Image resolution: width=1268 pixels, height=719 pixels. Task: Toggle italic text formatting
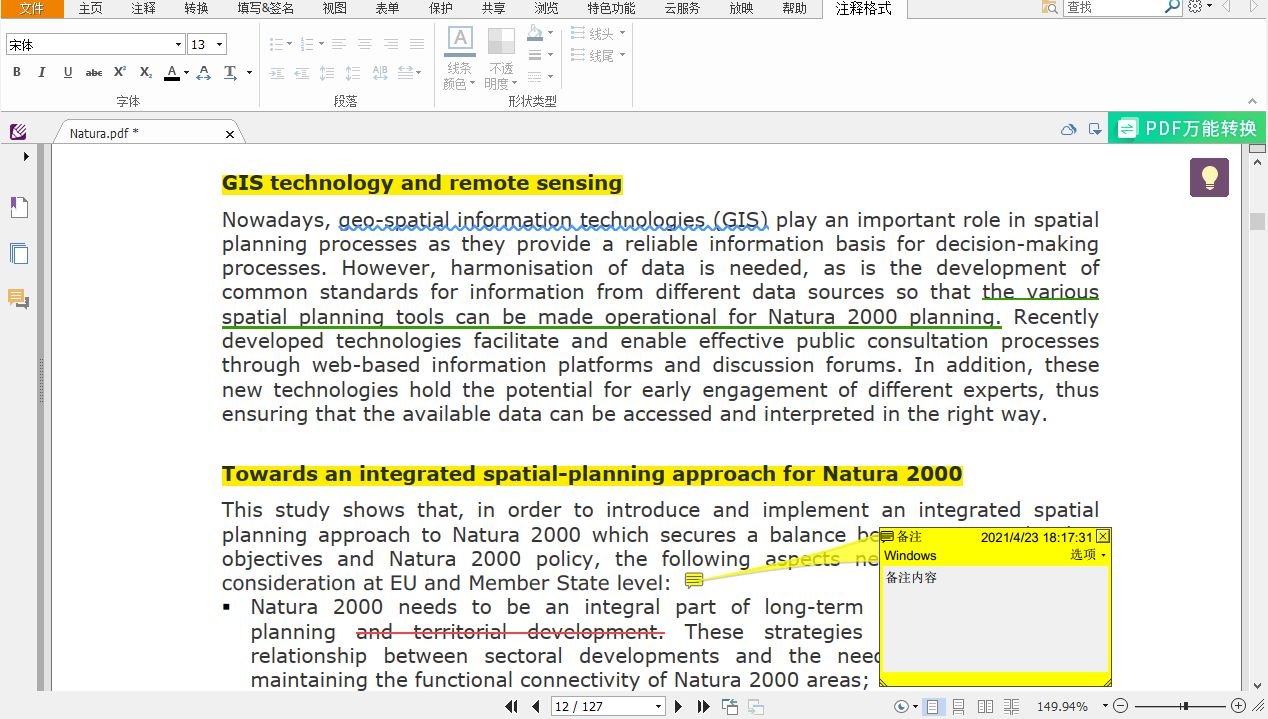(x=42, y=72)
